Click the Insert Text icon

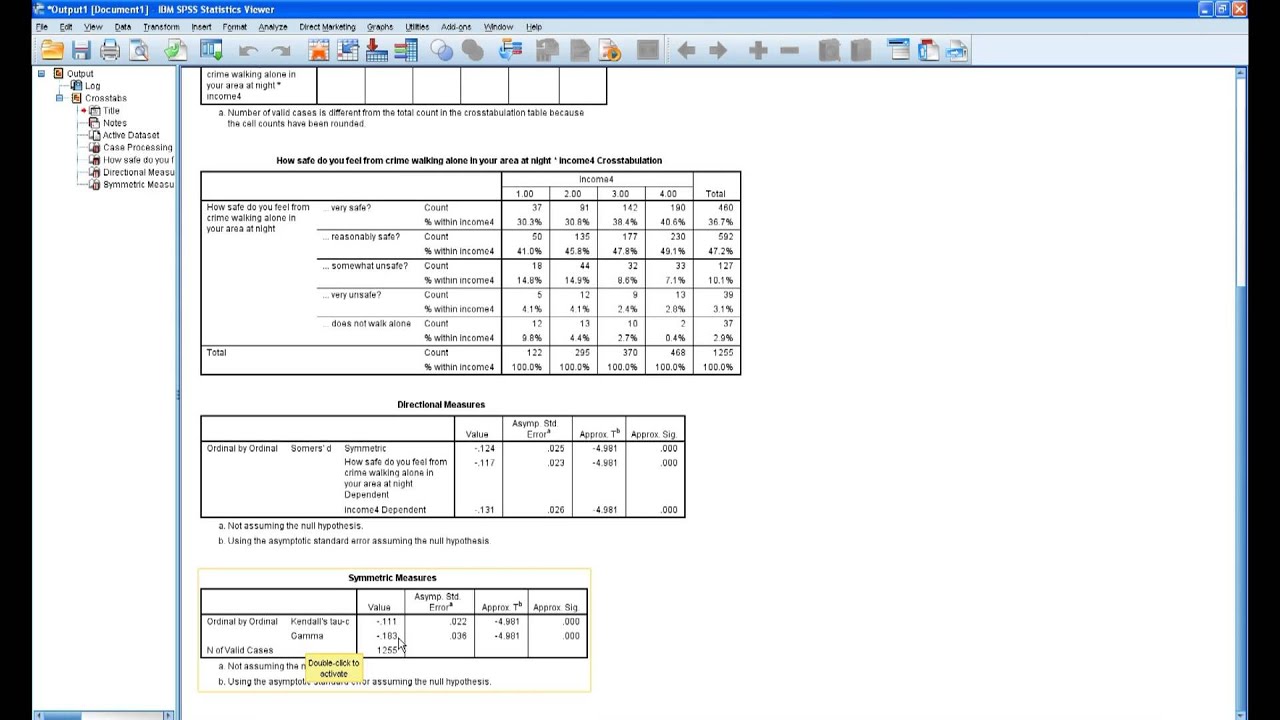[x=957, y=50]
